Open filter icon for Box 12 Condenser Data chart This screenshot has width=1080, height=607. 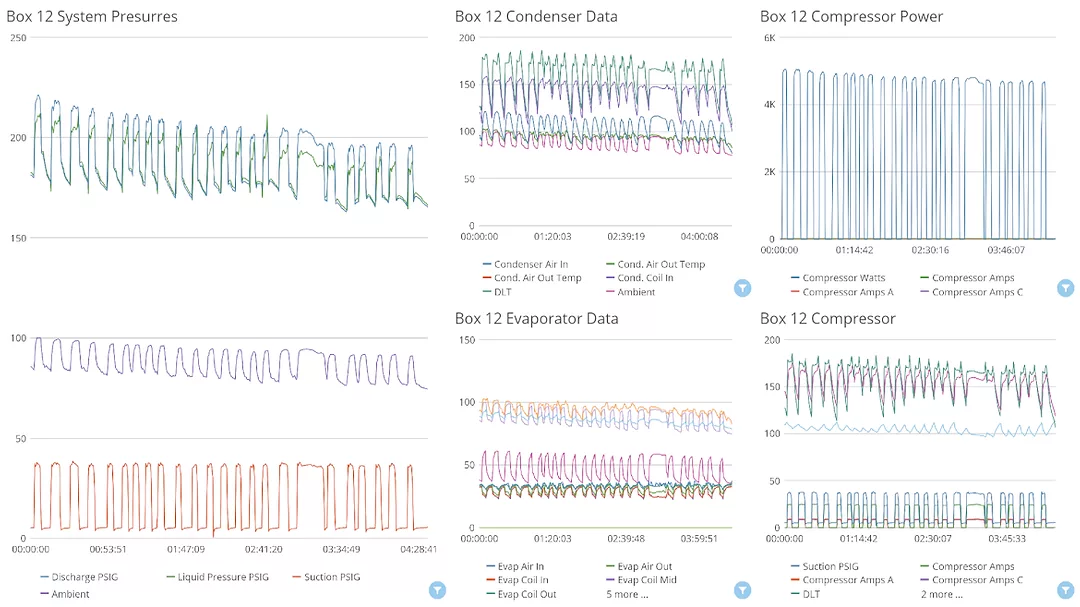tap(742, 288)
